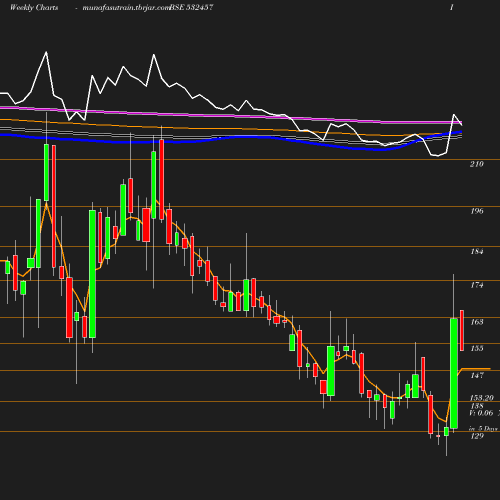Click the 155 price axis label
Viewport: 500px width, 500px height.
coord(477,348)
